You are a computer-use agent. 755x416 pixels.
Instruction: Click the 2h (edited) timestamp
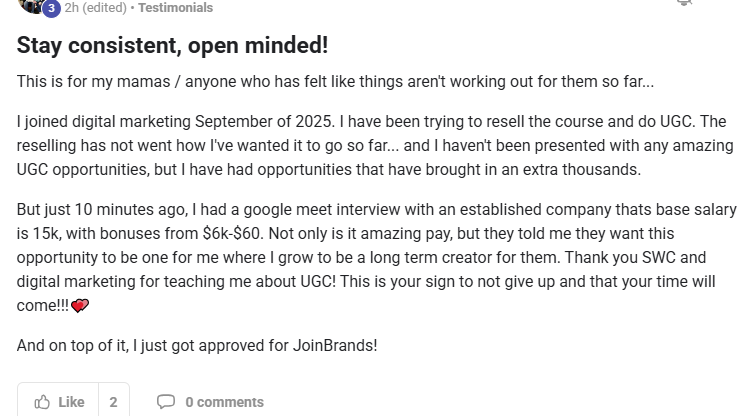point(96,8)
